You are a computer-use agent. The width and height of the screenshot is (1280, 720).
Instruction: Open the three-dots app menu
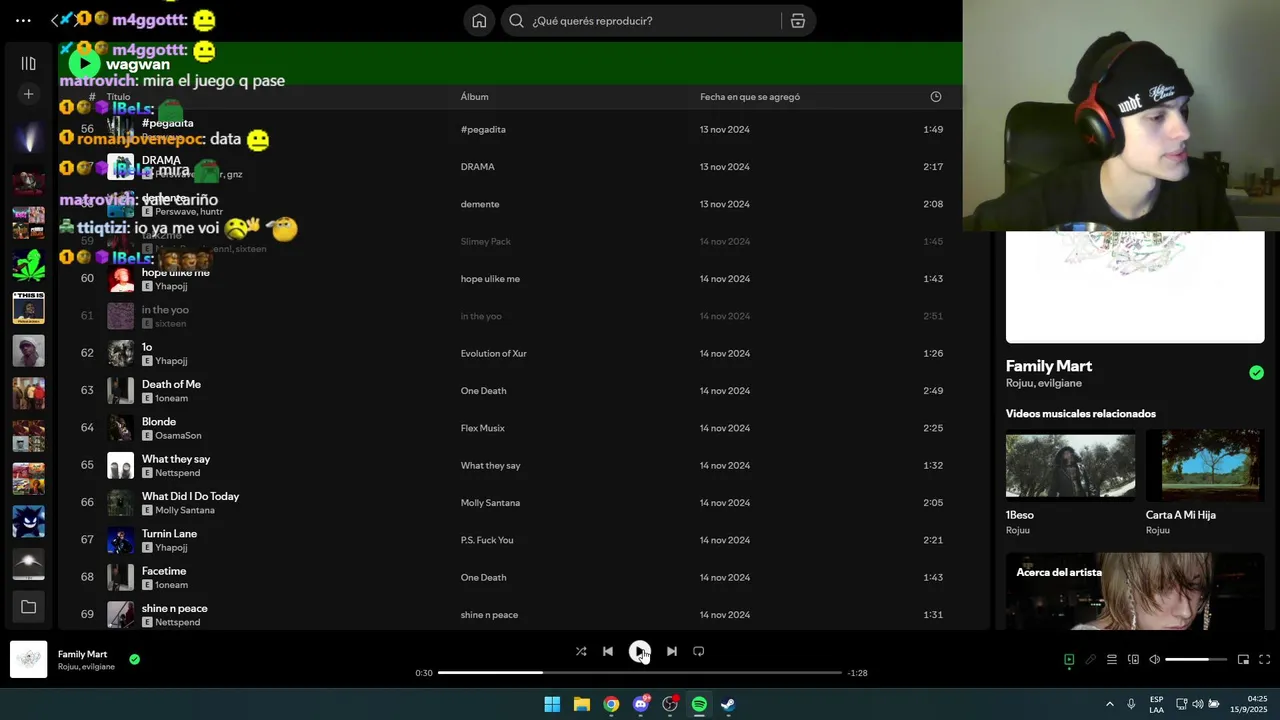[x=24, y=21]
